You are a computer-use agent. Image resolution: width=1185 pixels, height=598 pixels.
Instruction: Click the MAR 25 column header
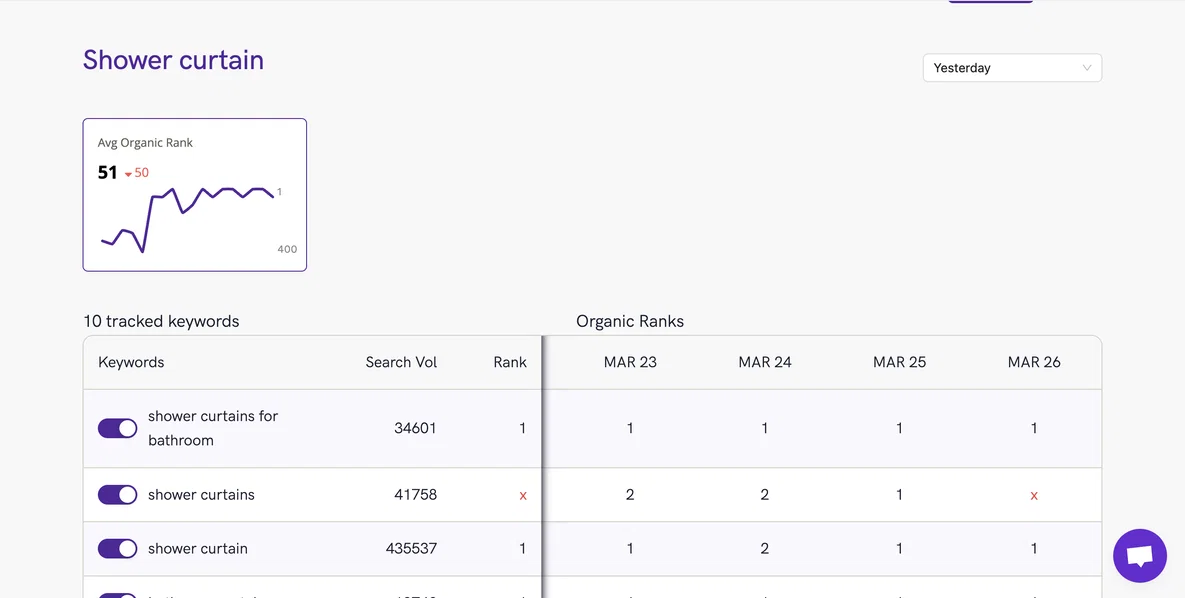899,362
